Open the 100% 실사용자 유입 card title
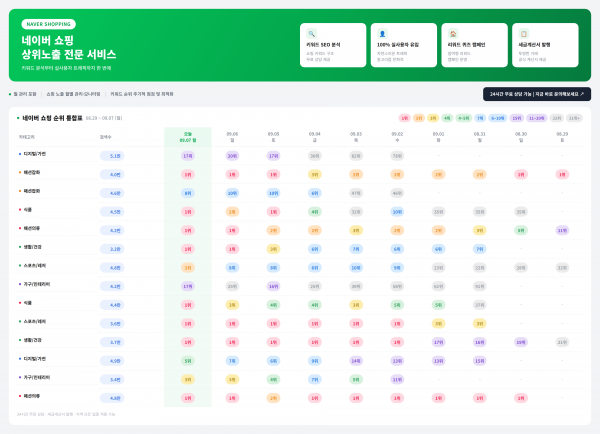The height and width of the screenshot is (434, 600). pos(398,45)
